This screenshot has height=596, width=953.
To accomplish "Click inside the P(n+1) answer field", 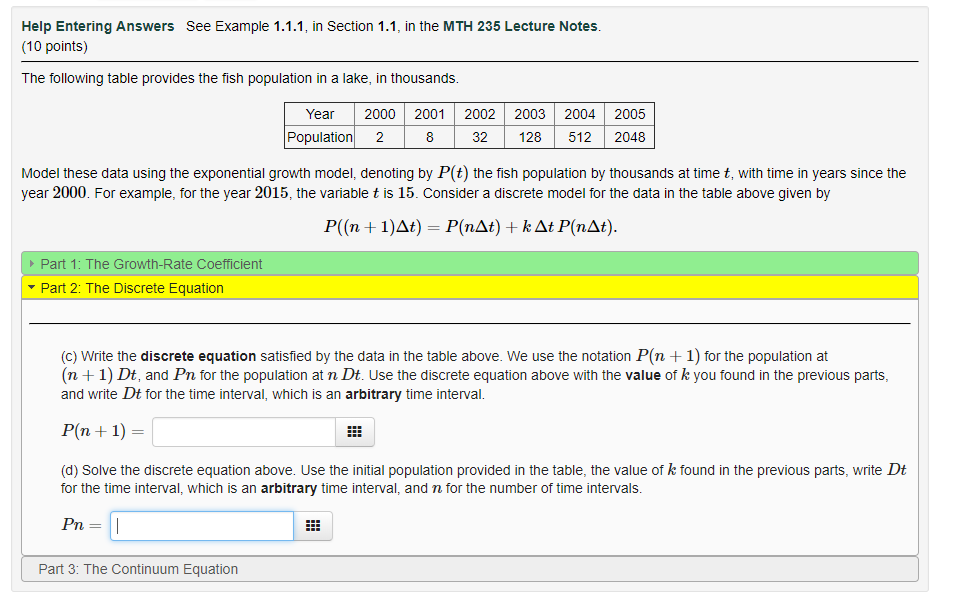I will [243, 431].
